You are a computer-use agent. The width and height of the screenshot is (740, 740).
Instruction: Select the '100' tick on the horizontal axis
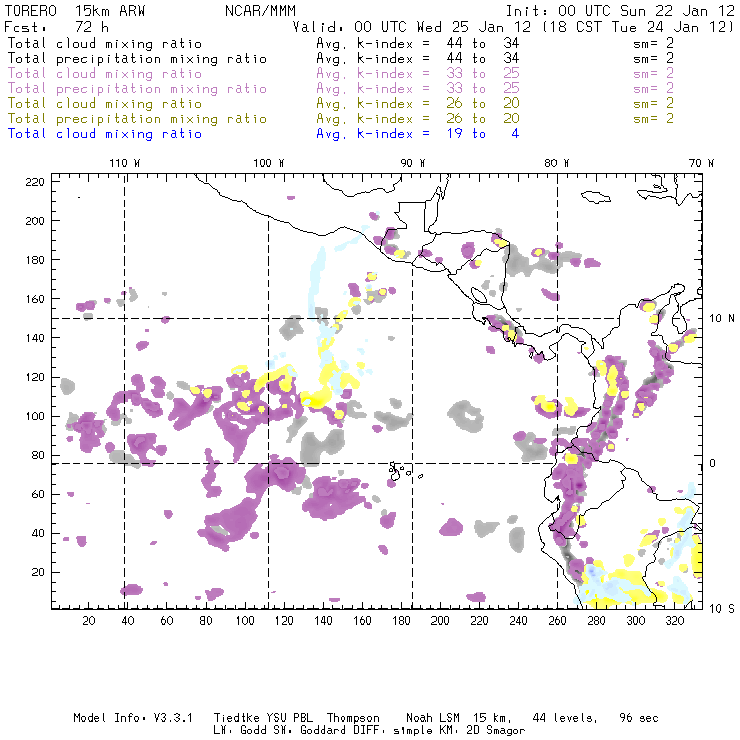pyautogui.click(x=245, y=621)
